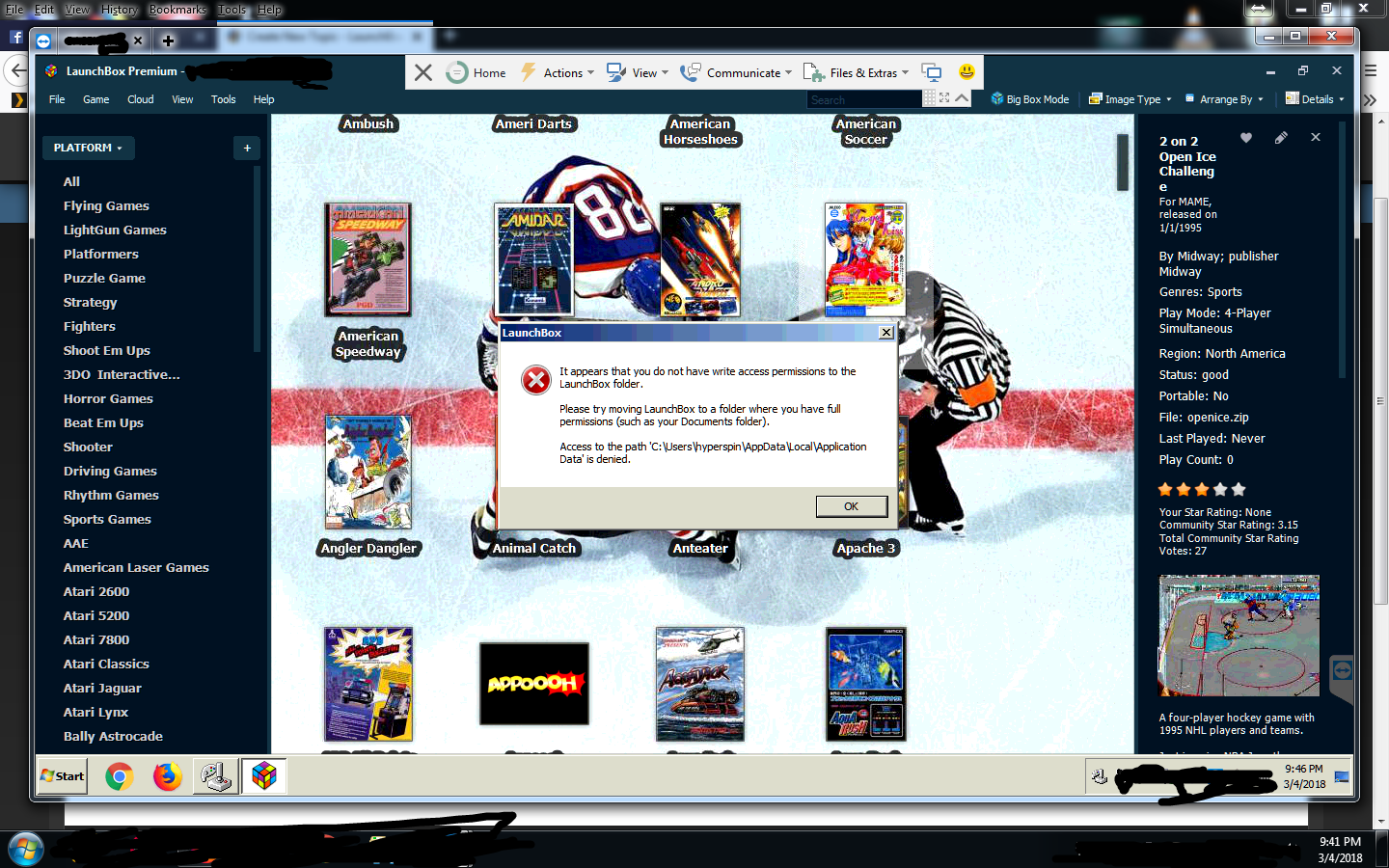Open the LaunchBox Cloud menu
The image size is (1389, 868).
tap(140, 99)
